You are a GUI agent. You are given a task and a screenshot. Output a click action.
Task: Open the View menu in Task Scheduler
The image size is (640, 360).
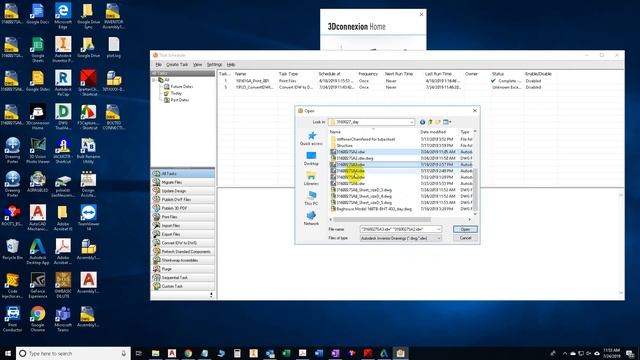[198, 64]
